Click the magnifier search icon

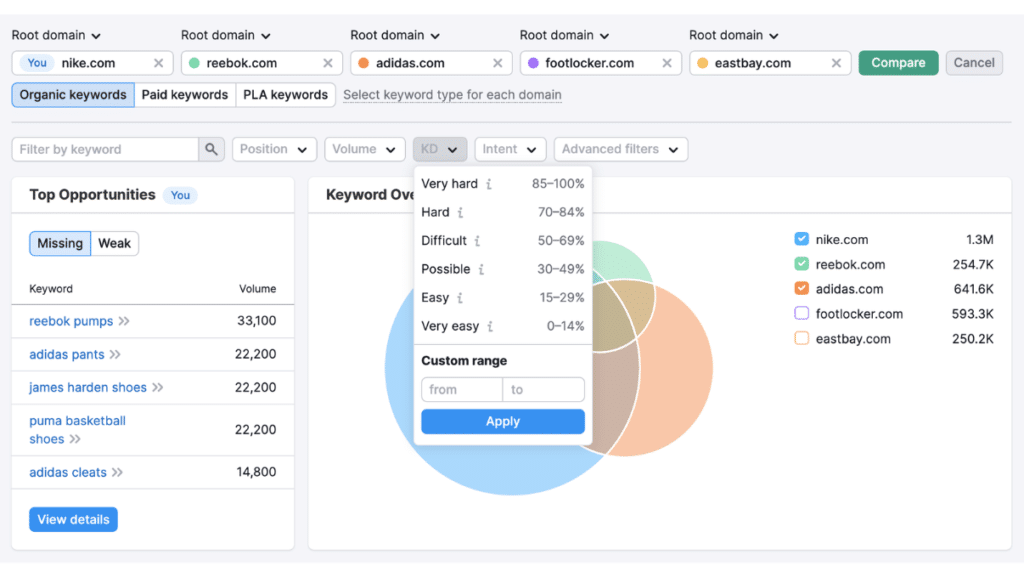tap(211, 149)
